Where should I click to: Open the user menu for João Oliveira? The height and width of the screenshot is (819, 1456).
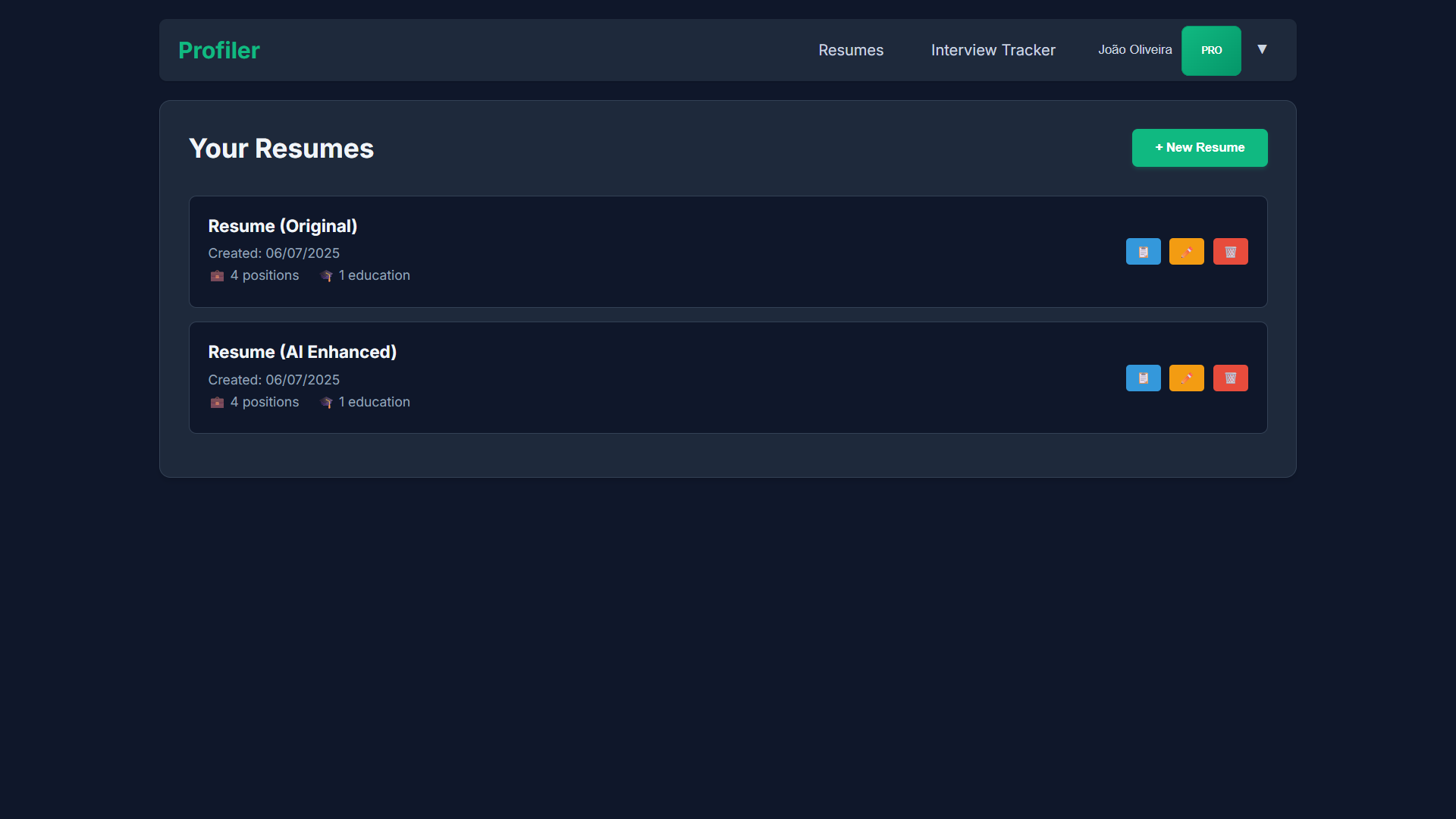coord(1134,49)
